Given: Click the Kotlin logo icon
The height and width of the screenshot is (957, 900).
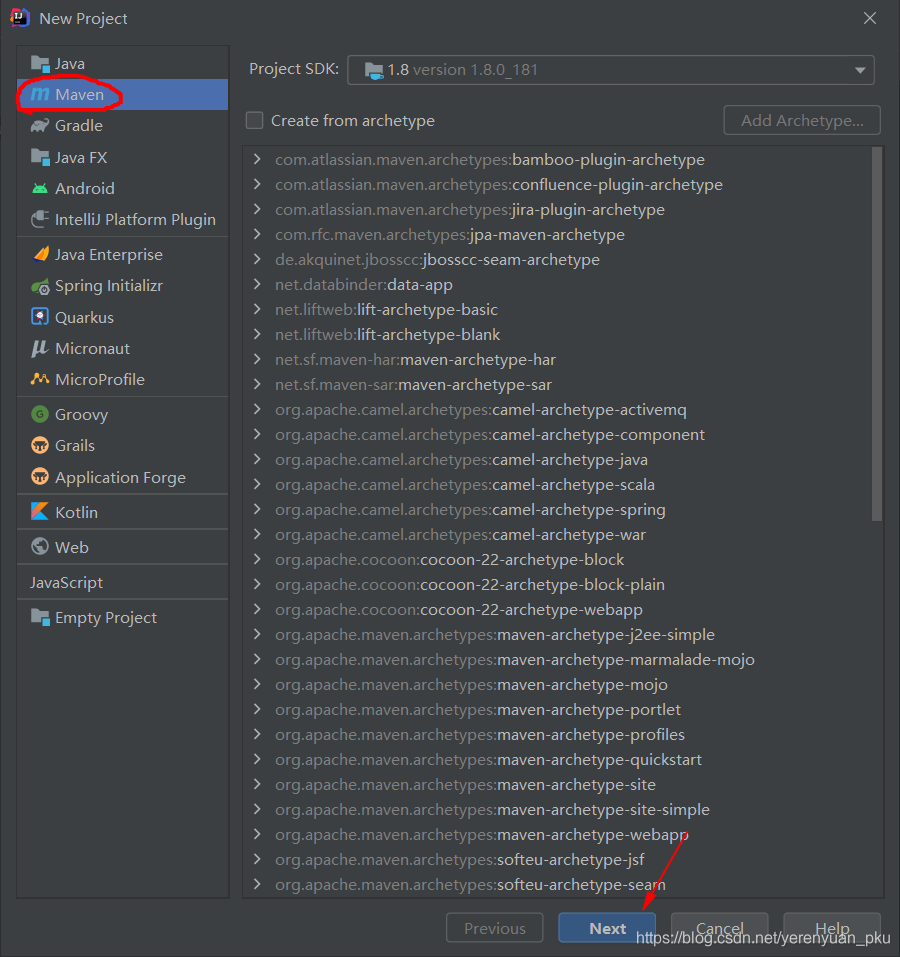Looking at the screenshot, I should pyautogui.click(x=40, y=511).
